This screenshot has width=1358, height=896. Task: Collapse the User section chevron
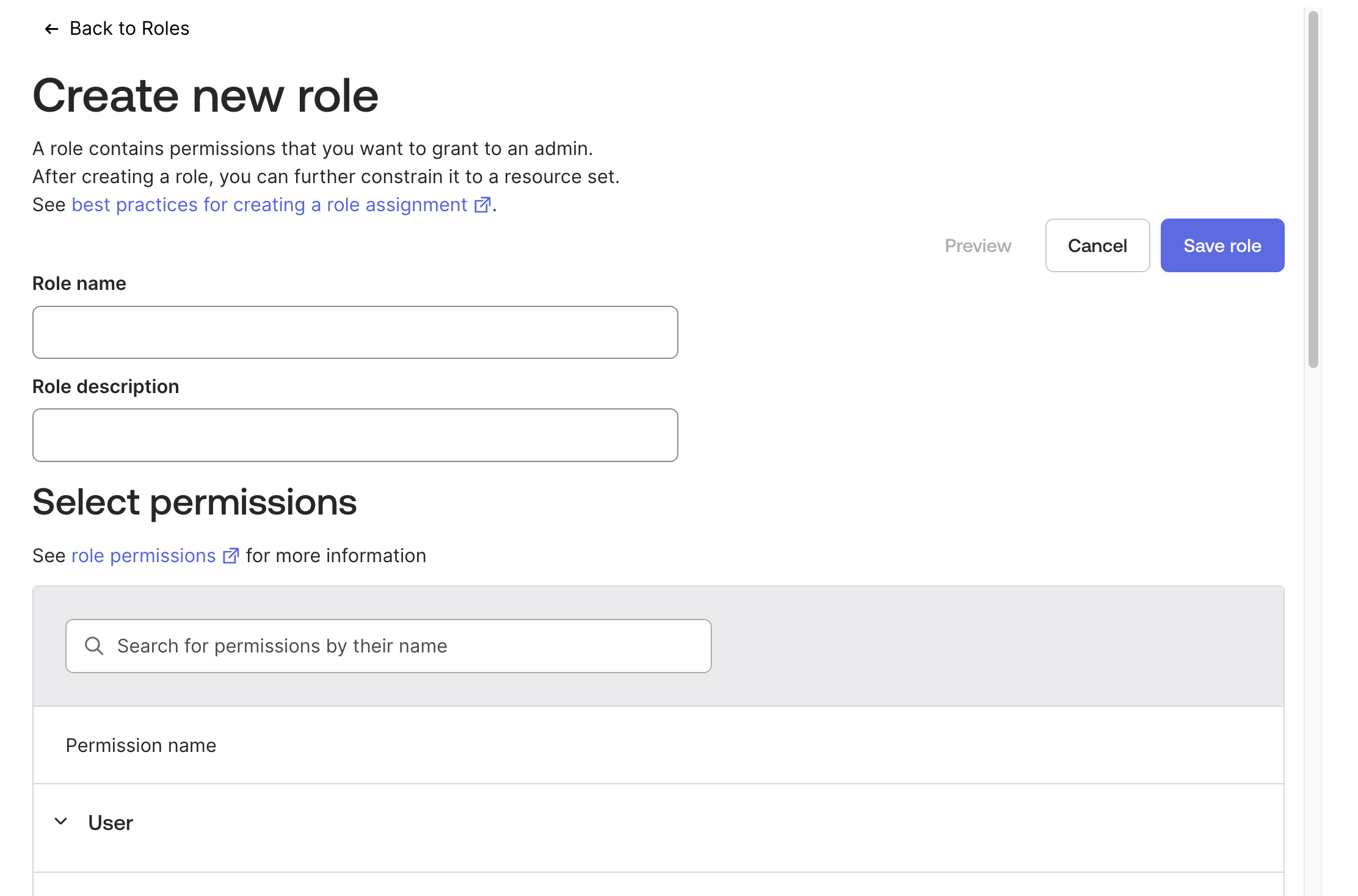60,821
